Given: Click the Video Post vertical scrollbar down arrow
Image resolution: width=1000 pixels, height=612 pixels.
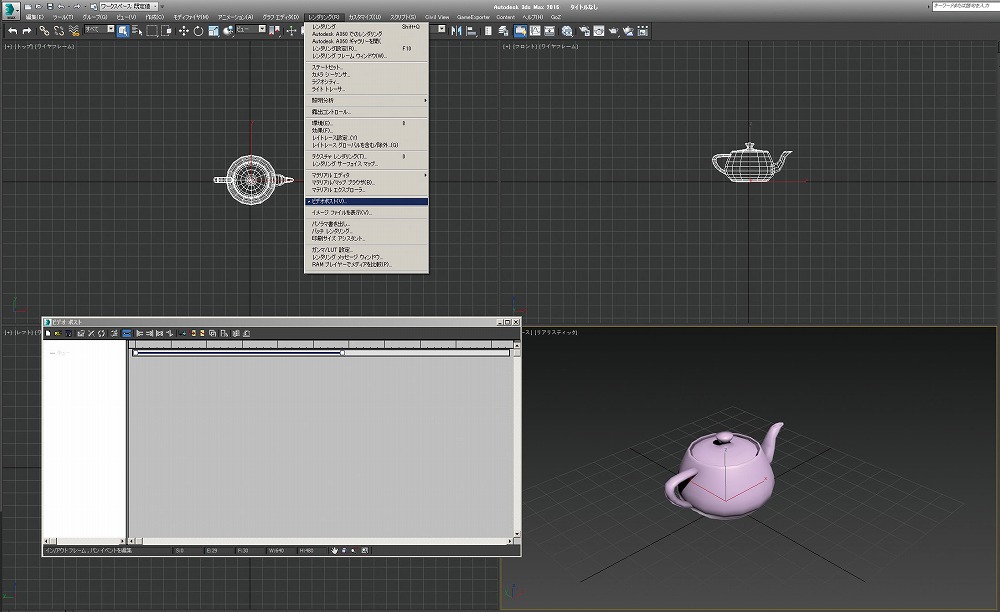Looking at the screenshot, I should (x=517, y=534).
